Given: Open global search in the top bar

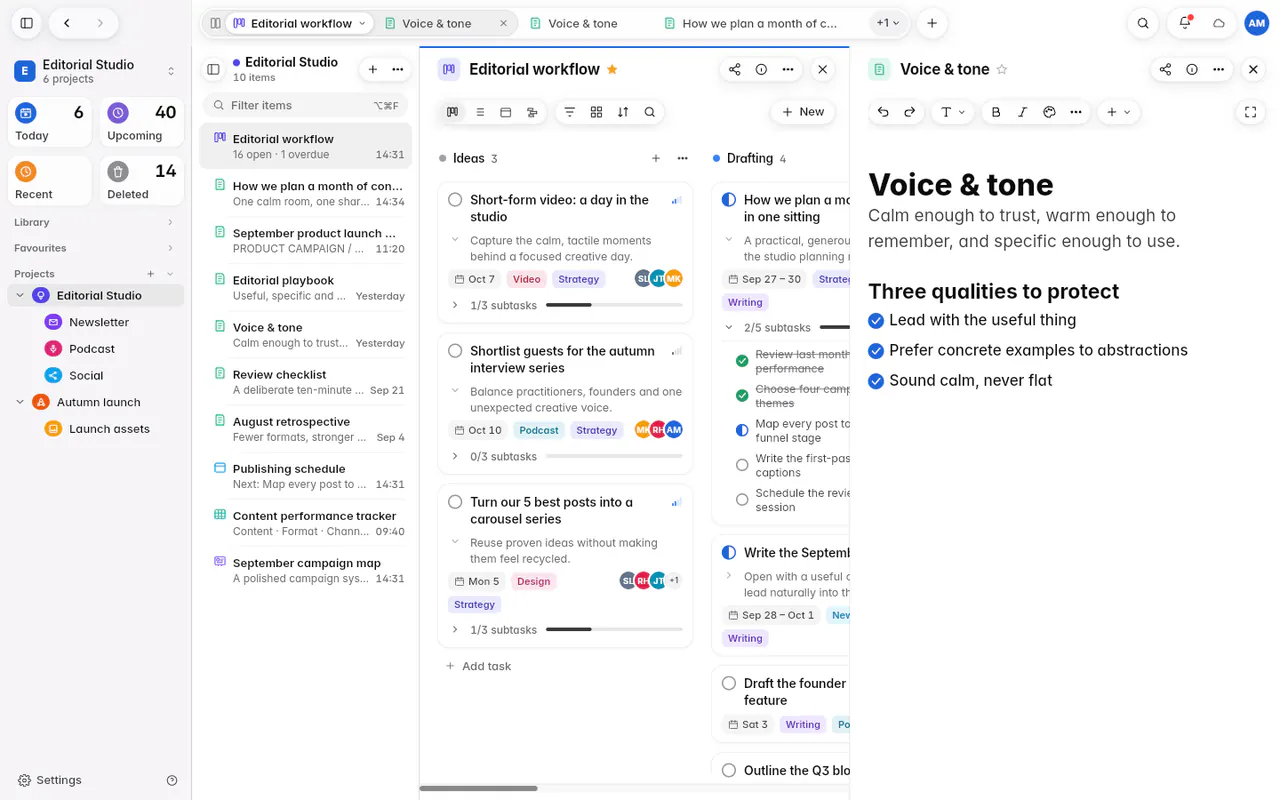Looking at the screenshot, I should click(1143, 23).
